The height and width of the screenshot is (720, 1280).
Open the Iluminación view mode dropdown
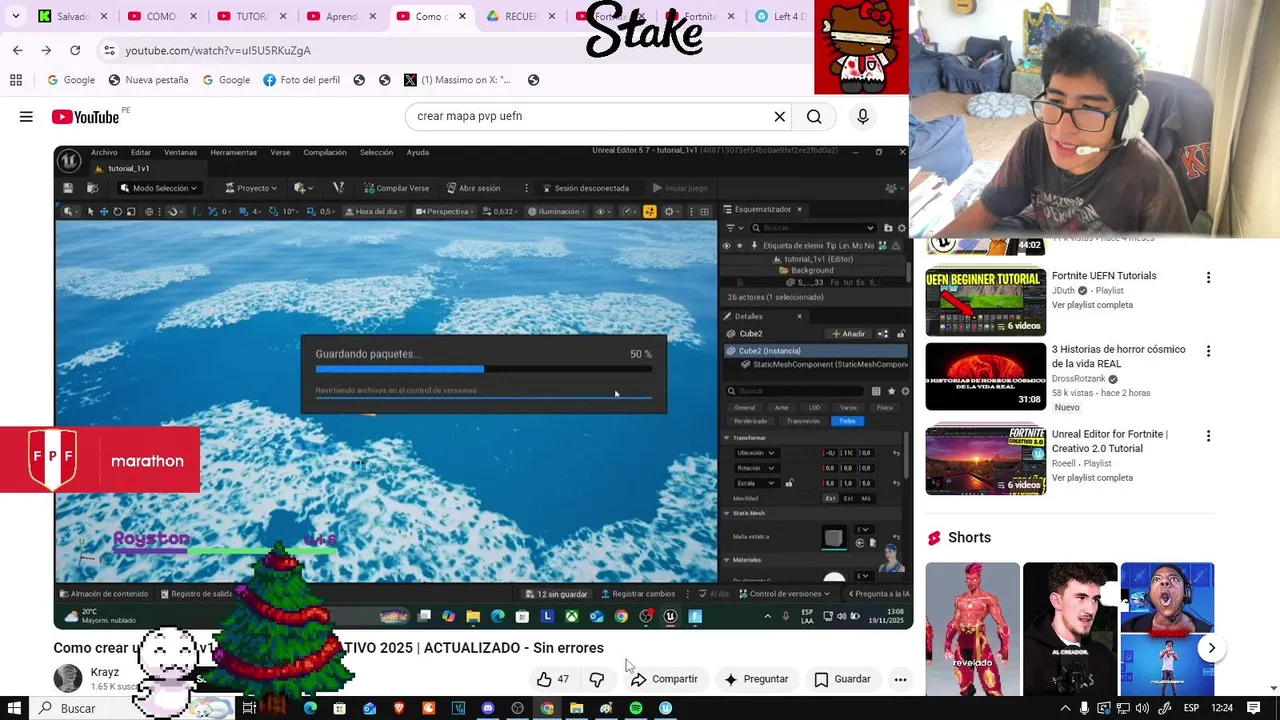[x=556, y=211]
